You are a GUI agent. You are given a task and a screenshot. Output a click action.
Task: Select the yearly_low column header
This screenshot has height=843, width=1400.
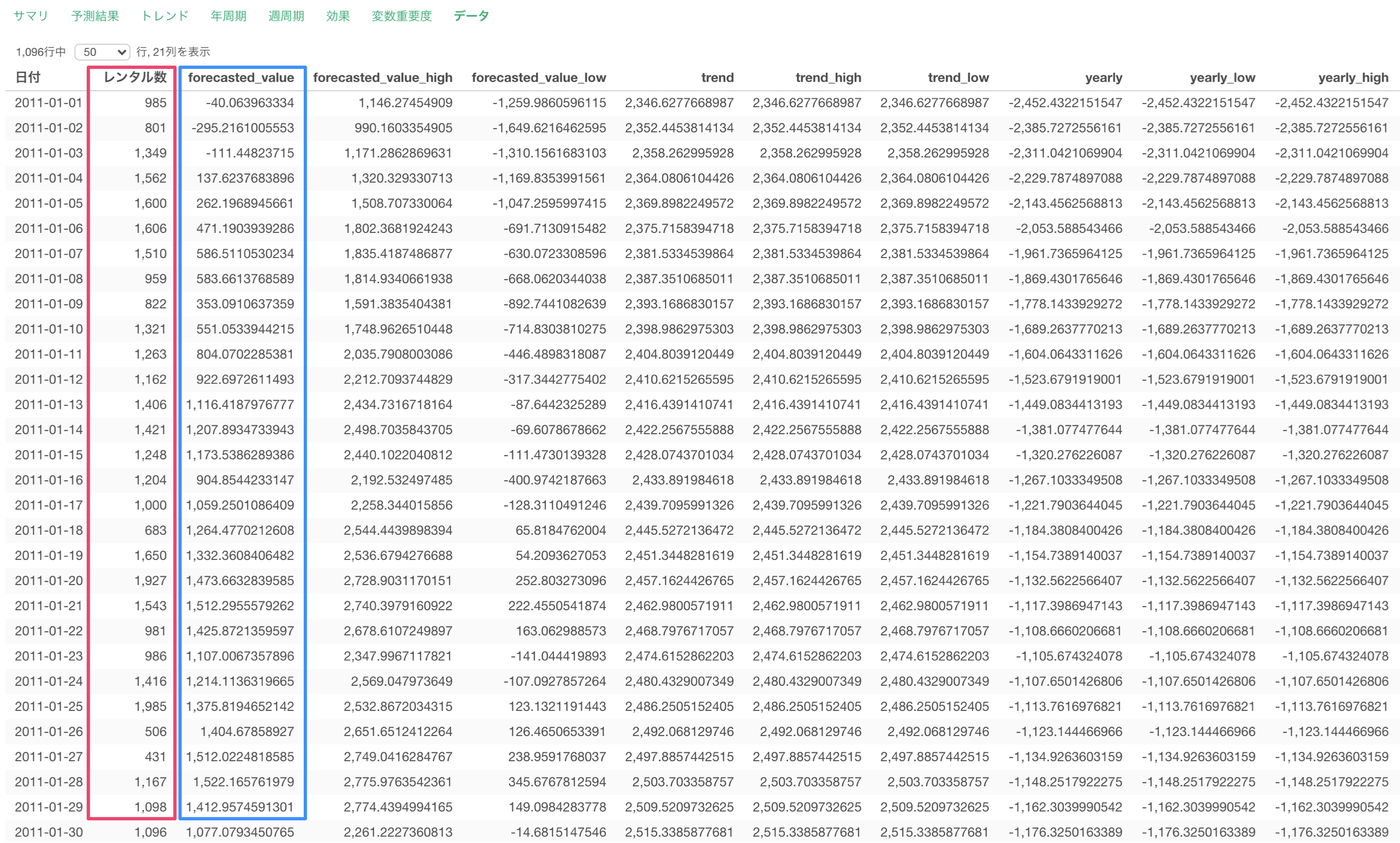click(1222, 77)
